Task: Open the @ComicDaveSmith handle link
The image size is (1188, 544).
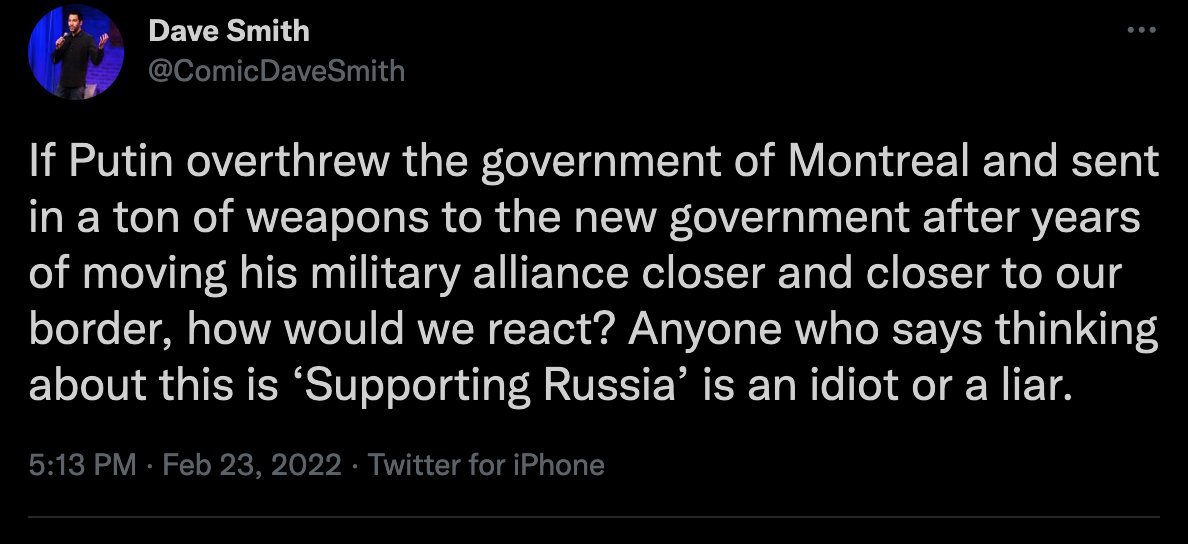Action: [x=276, y=70]
